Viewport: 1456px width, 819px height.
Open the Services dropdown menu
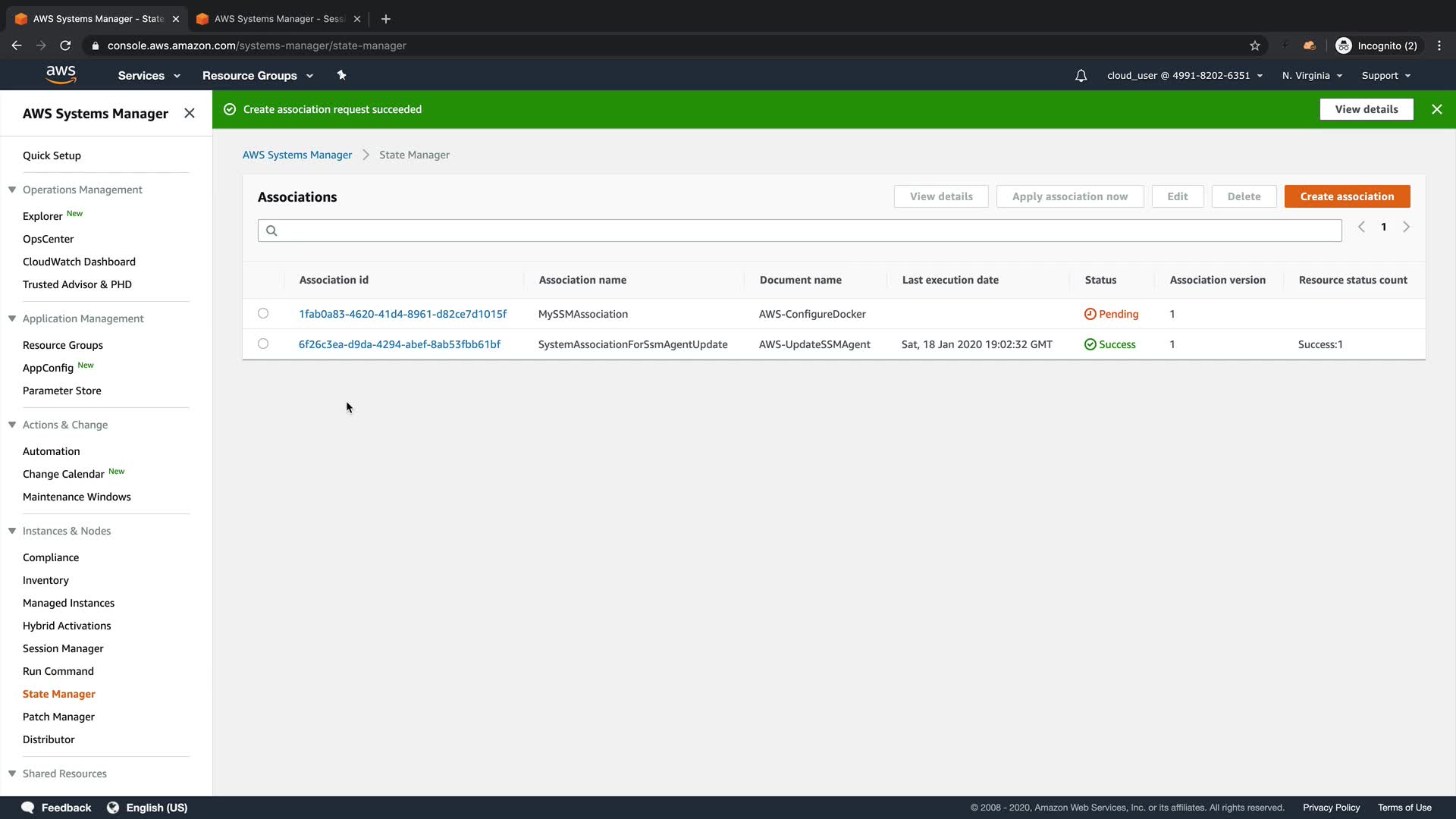pyautogui.click(x=149, y=76)
